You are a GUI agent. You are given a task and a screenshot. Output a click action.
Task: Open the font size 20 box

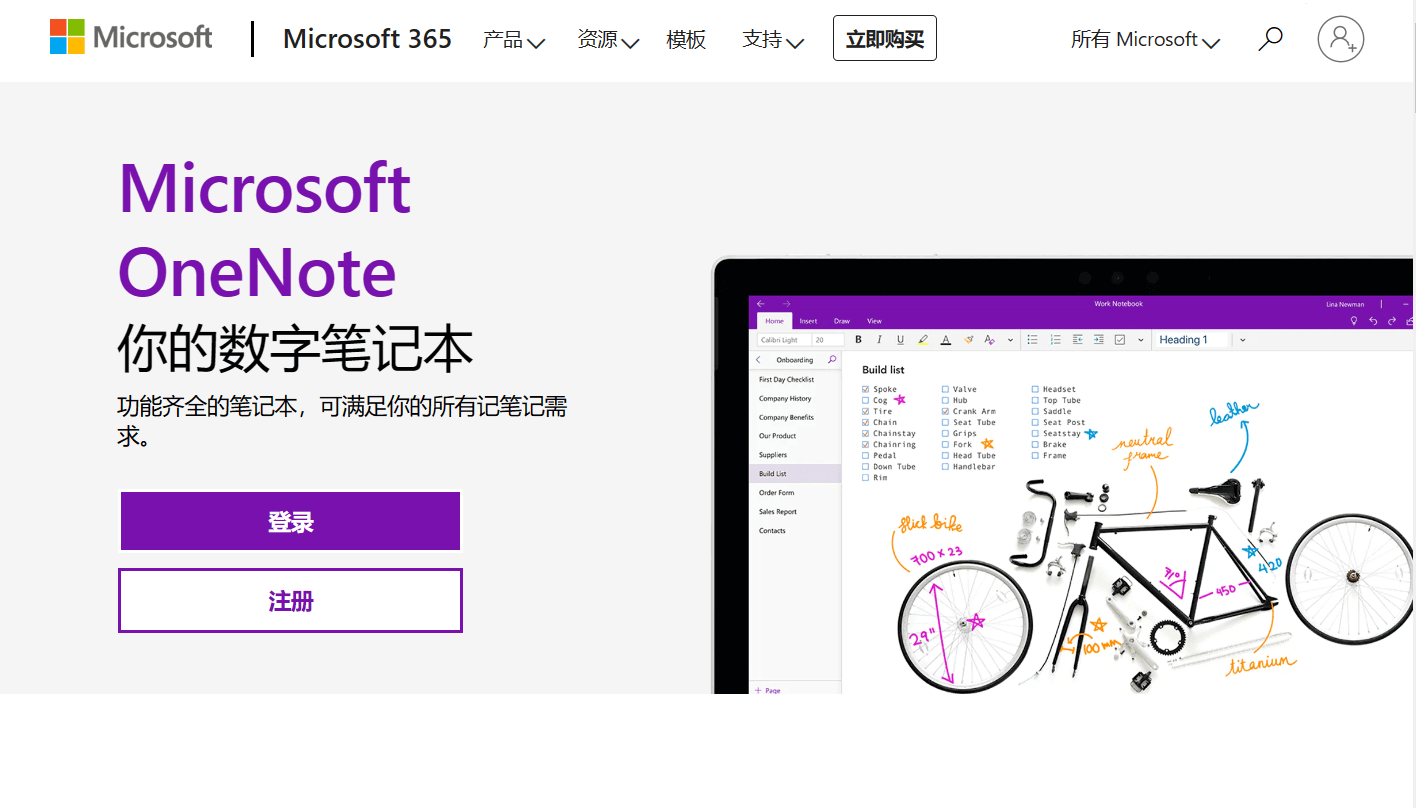pos(828,340)
